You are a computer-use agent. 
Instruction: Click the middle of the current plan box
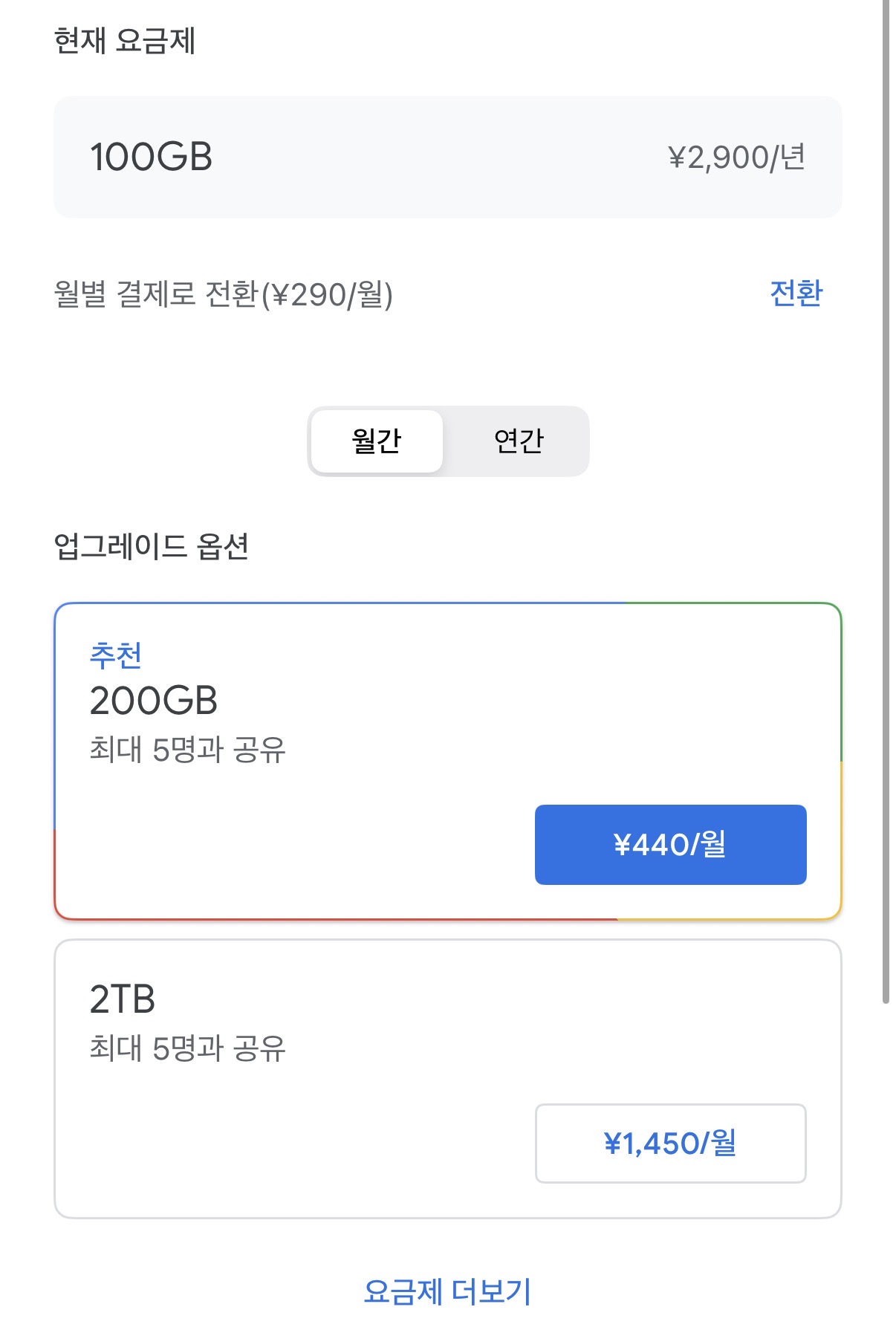446,158
